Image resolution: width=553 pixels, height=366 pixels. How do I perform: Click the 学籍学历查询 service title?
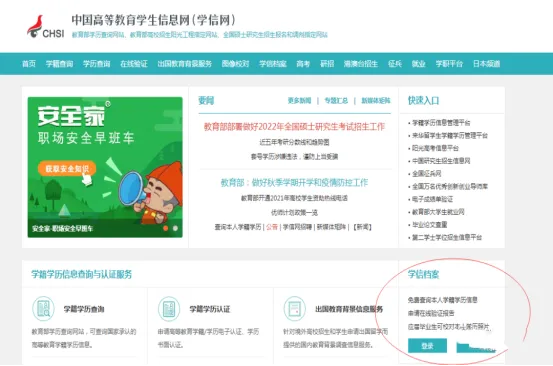pyautogui.click(x=84, y=309)
